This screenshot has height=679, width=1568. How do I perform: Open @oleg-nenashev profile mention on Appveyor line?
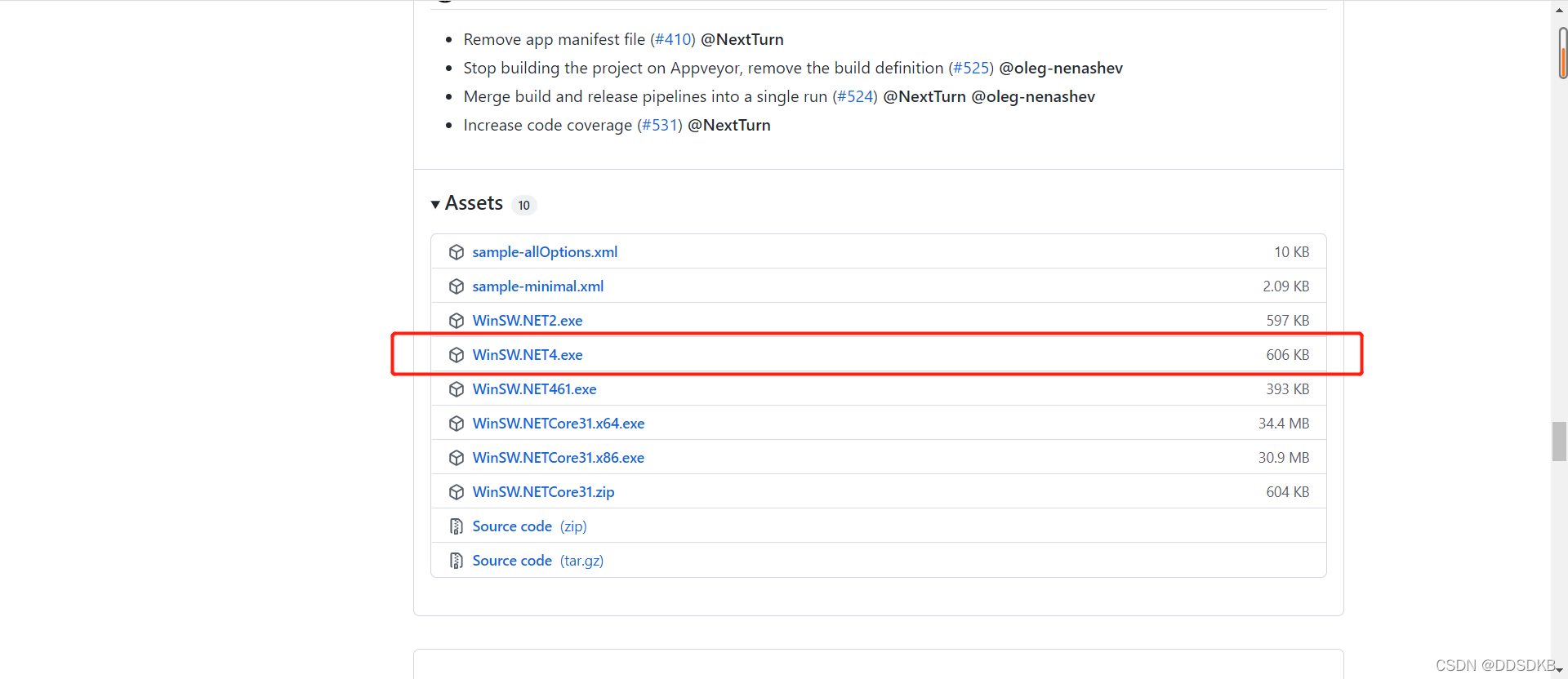[x=1061, y=68]
